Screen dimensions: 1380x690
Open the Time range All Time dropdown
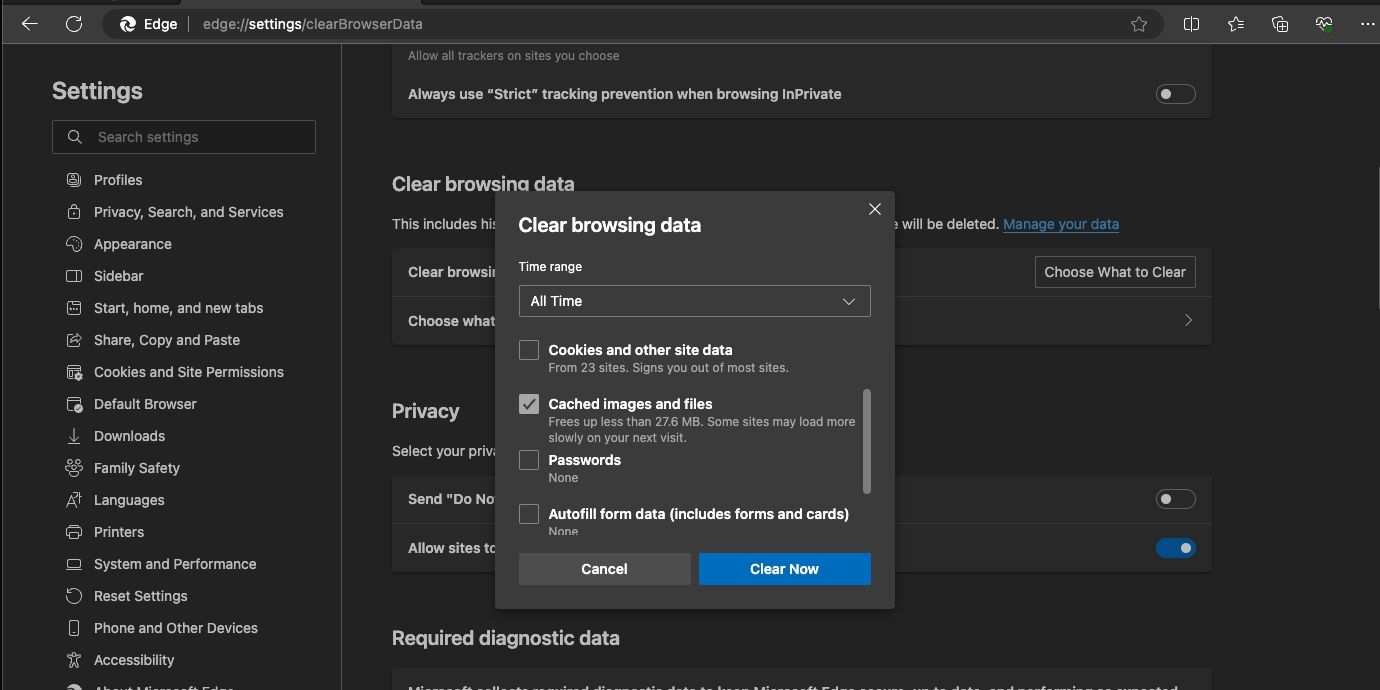tap(694, 301)
